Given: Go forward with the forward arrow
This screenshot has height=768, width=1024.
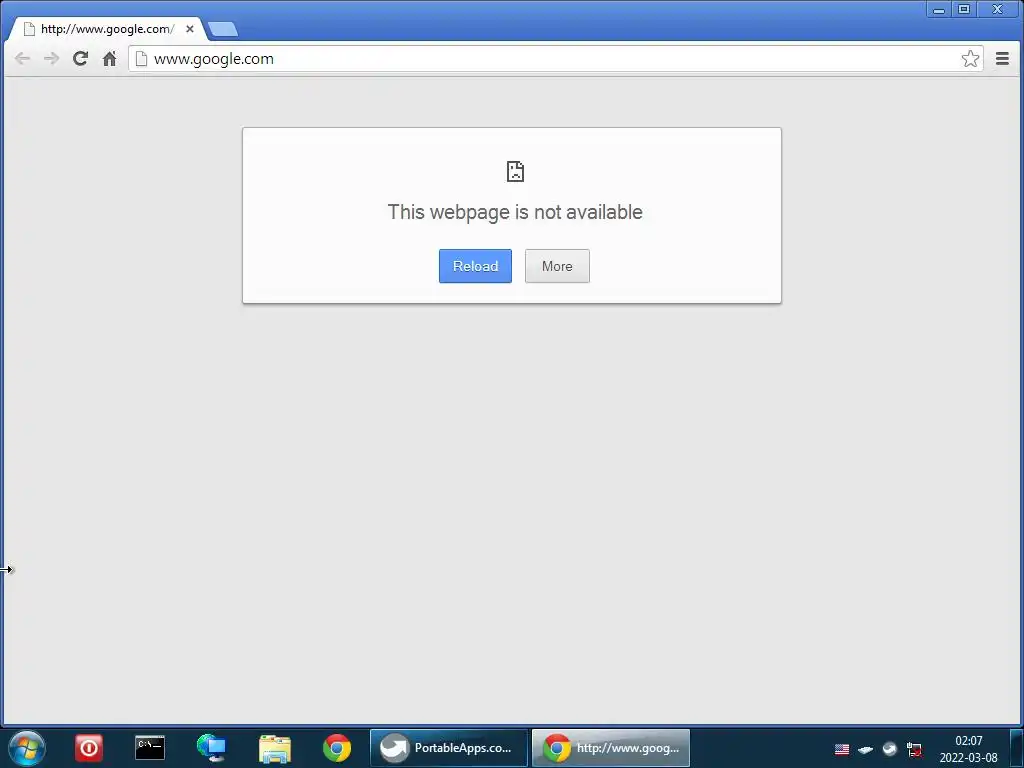Looking at the screenshot, I should point(51,59).
